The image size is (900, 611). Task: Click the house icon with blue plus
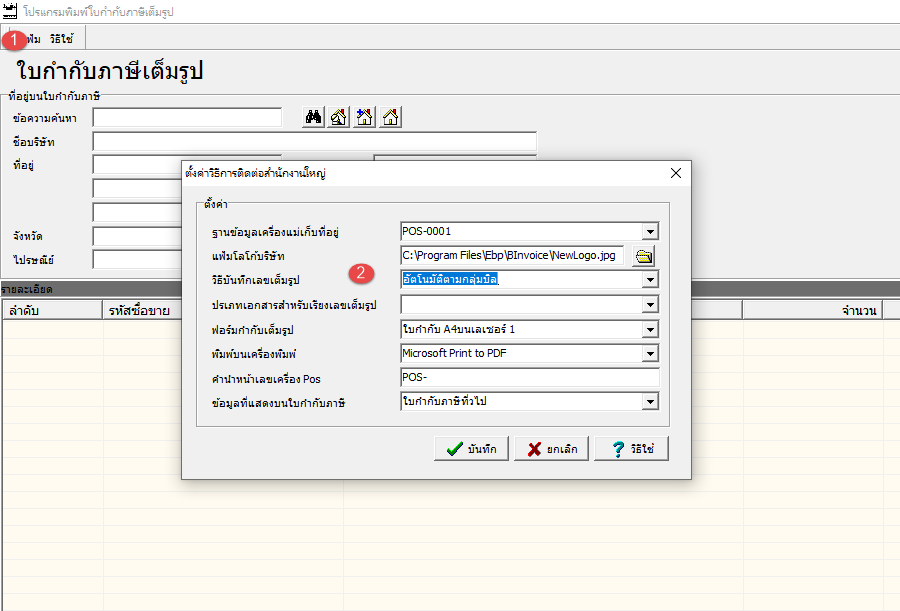tap(365, 117)
